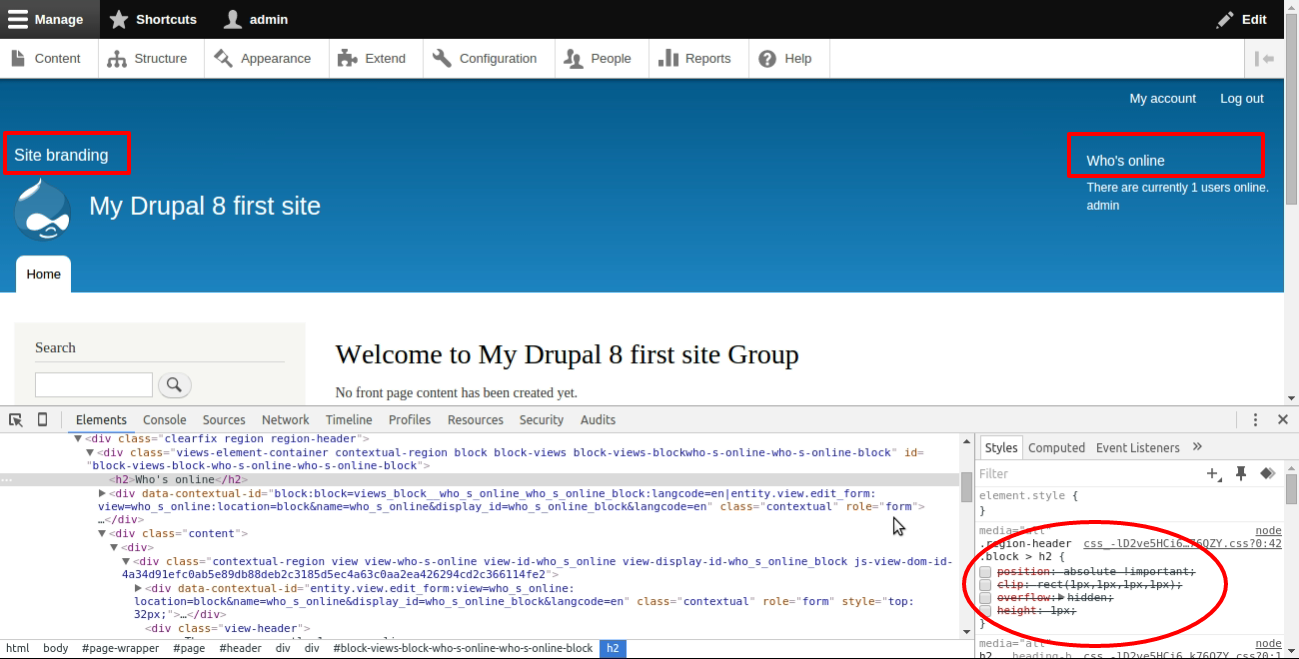The height and width of the screenshot is (659, 1299).
Task: Click the Log out link
Action: tap(1241, 98)
